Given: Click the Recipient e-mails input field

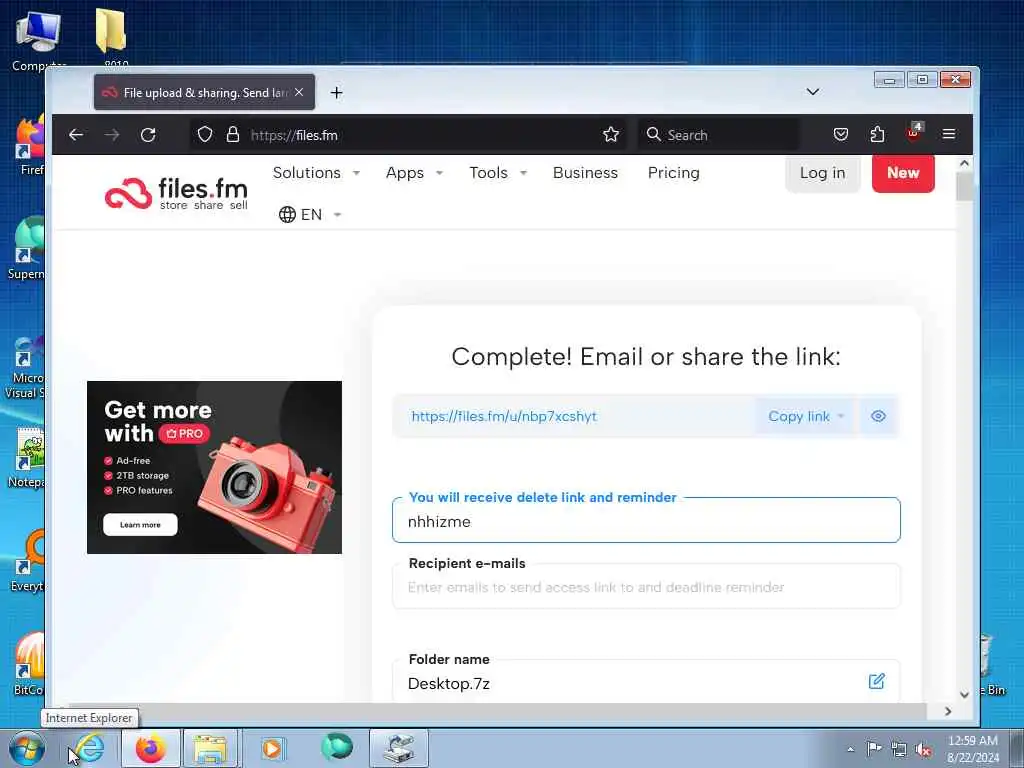Looking at the screenshot, I should 646,586.
